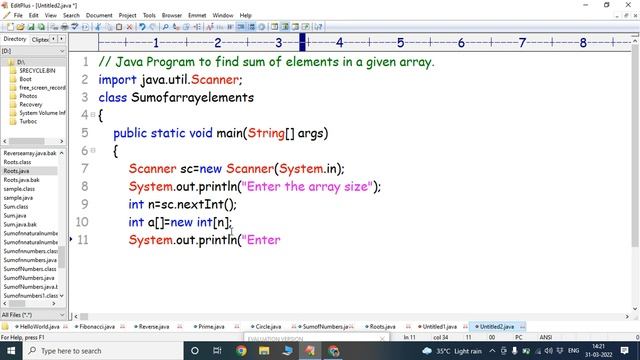Switch to the HelloWorld.java document tab
The height and width of the screenshot is (360, 640).
click(40, 327)
